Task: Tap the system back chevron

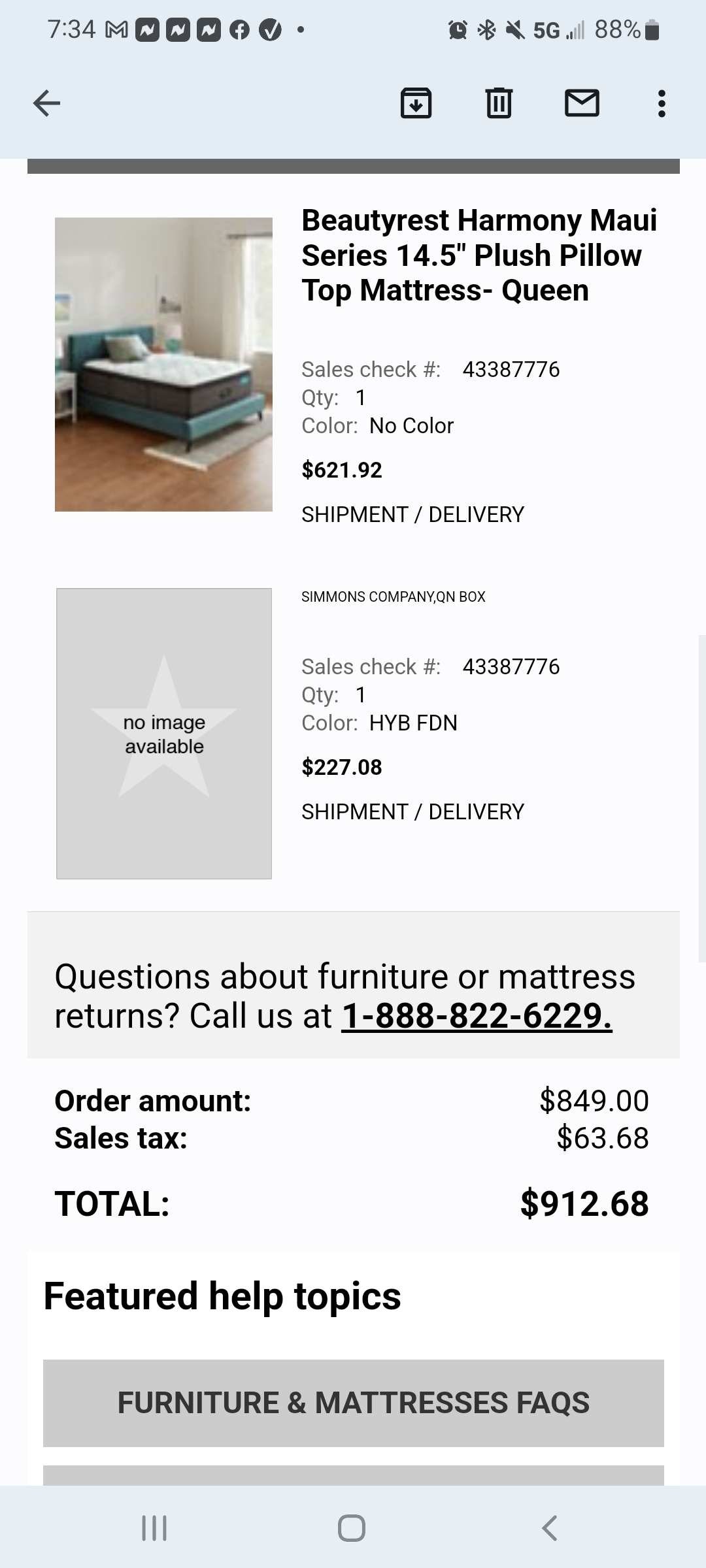Action: point(550,1528)
